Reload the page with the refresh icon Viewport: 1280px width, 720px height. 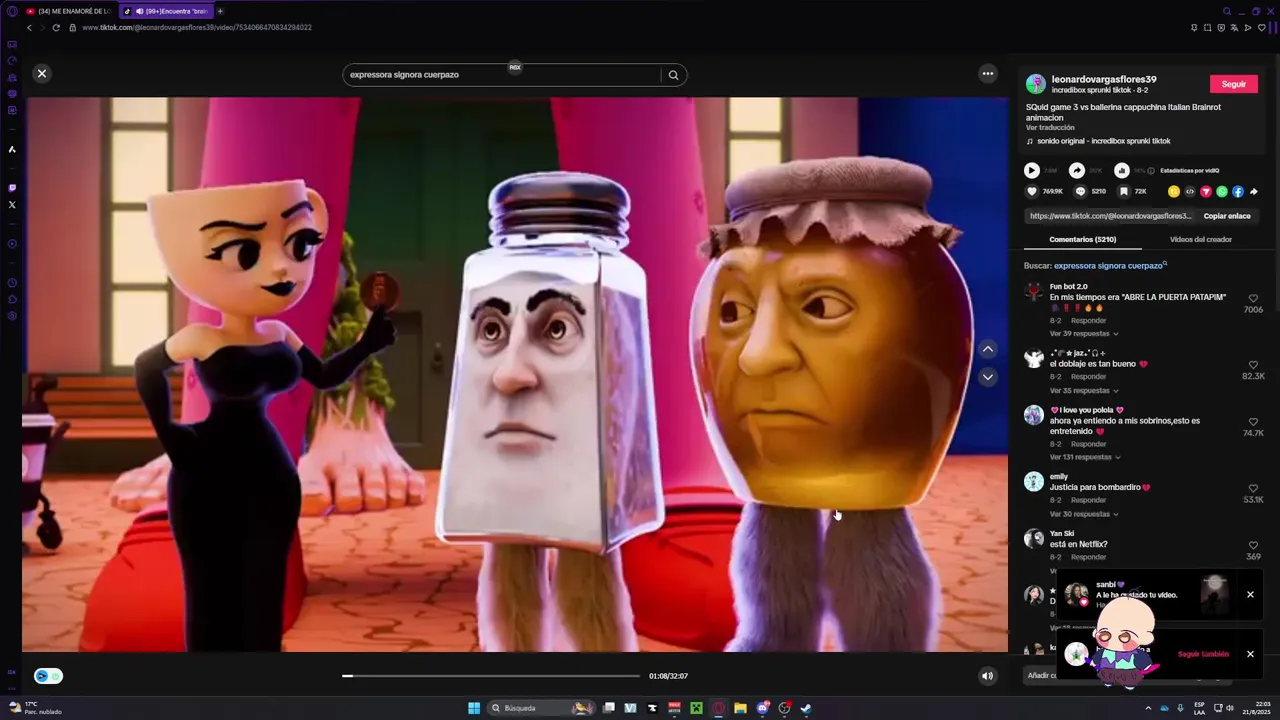56,27
